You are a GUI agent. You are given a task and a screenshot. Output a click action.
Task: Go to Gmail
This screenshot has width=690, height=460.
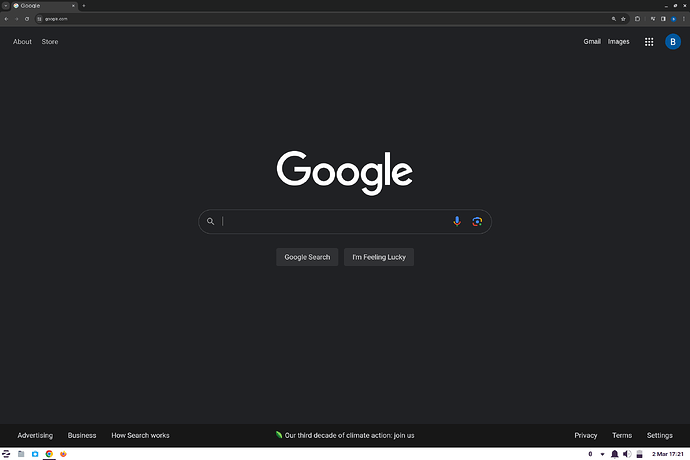coord(592,42)
